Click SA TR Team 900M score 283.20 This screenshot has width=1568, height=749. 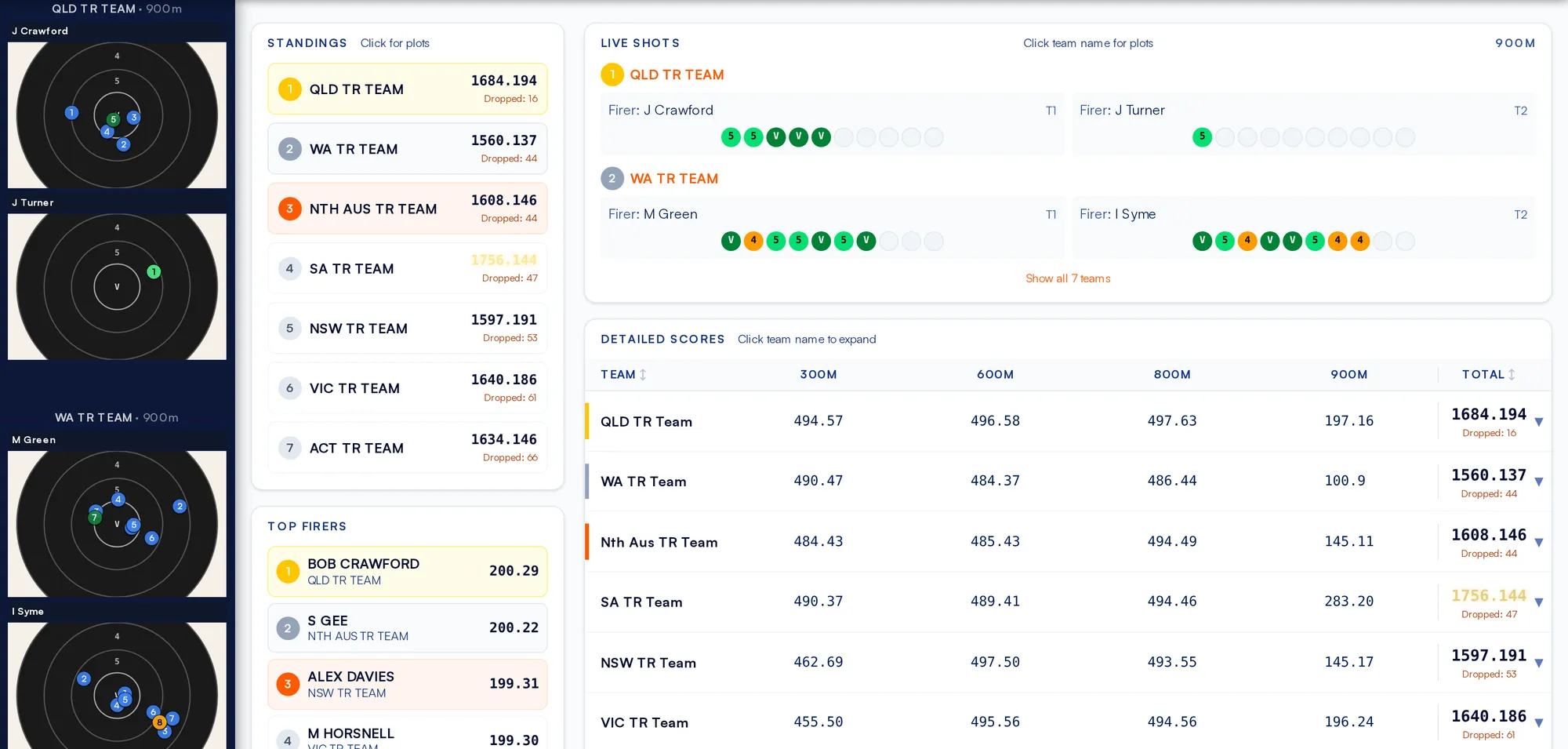(1349, 602)
